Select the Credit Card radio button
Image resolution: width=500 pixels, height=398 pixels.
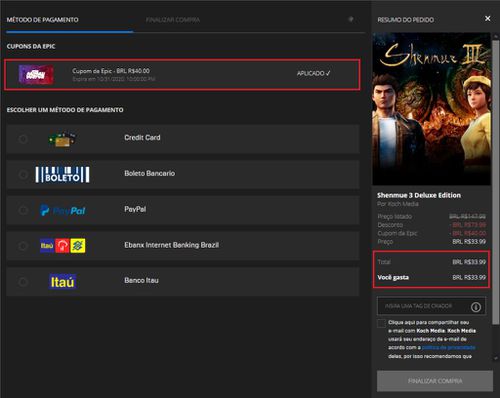pos(23,139)
